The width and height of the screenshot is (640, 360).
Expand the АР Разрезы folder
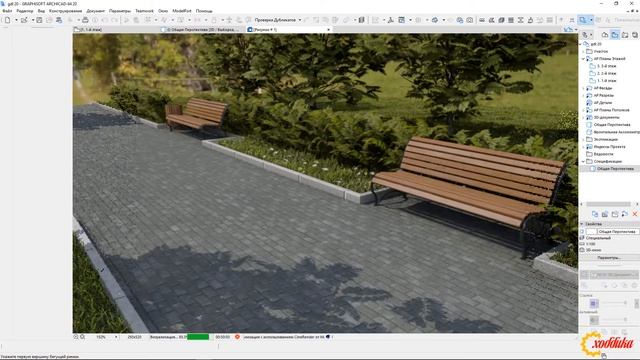coord(584,96)
